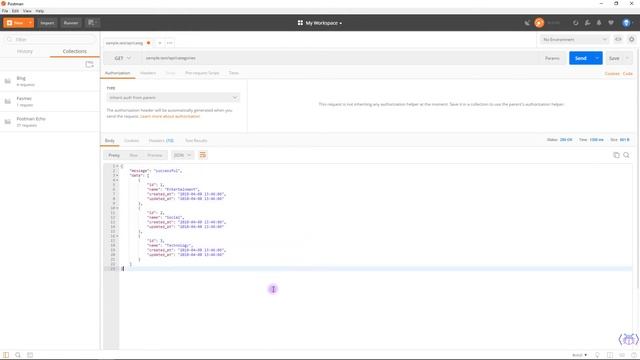
Task: Select the Raw response view
Action: pos(133,155)
